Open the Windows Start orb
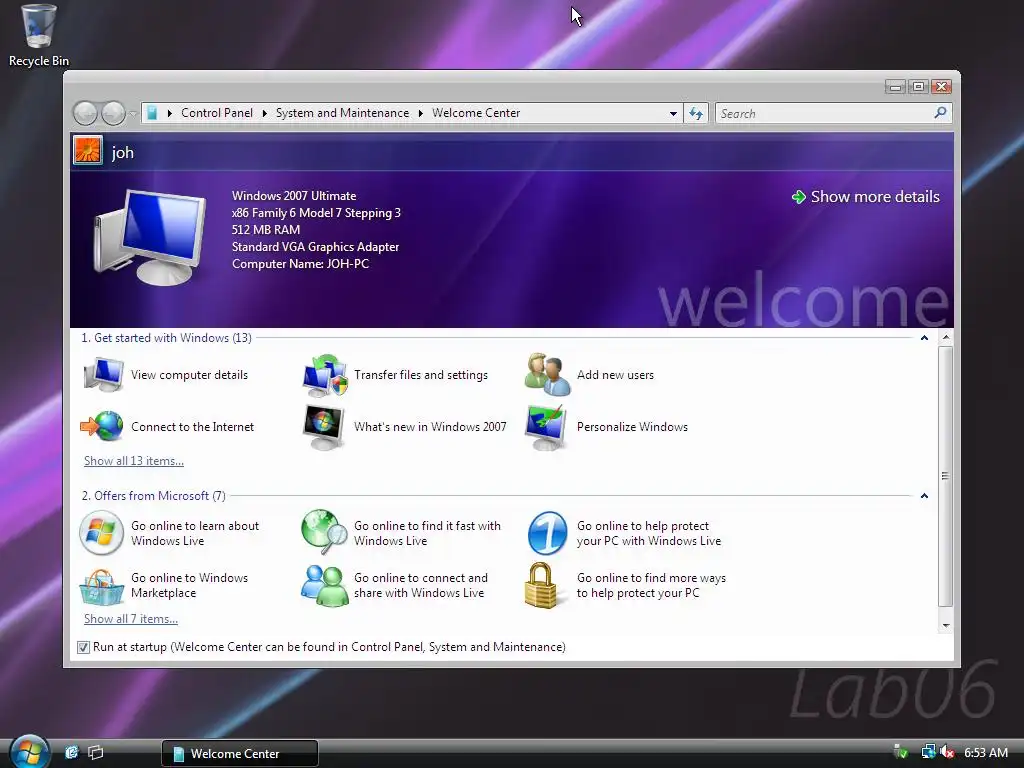This screenshot has width=1024, height=768. pyautogui.click(x=29, y=752)
